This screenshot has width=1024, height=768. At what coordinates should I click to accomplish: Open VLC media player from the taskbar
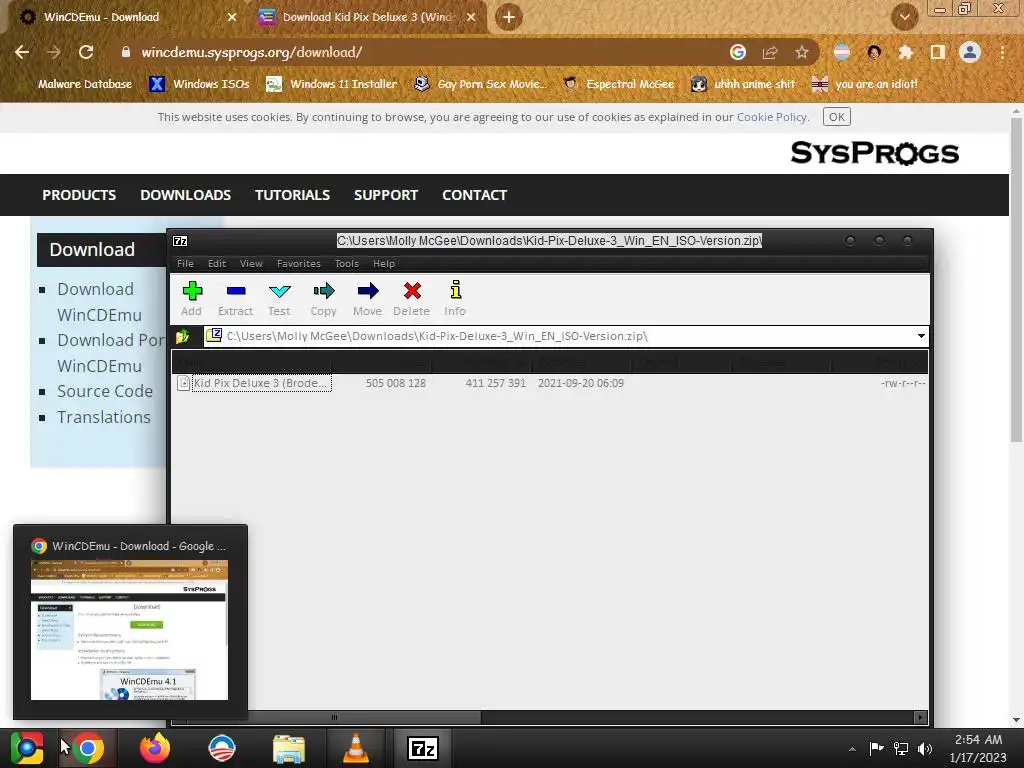[355, 748]
